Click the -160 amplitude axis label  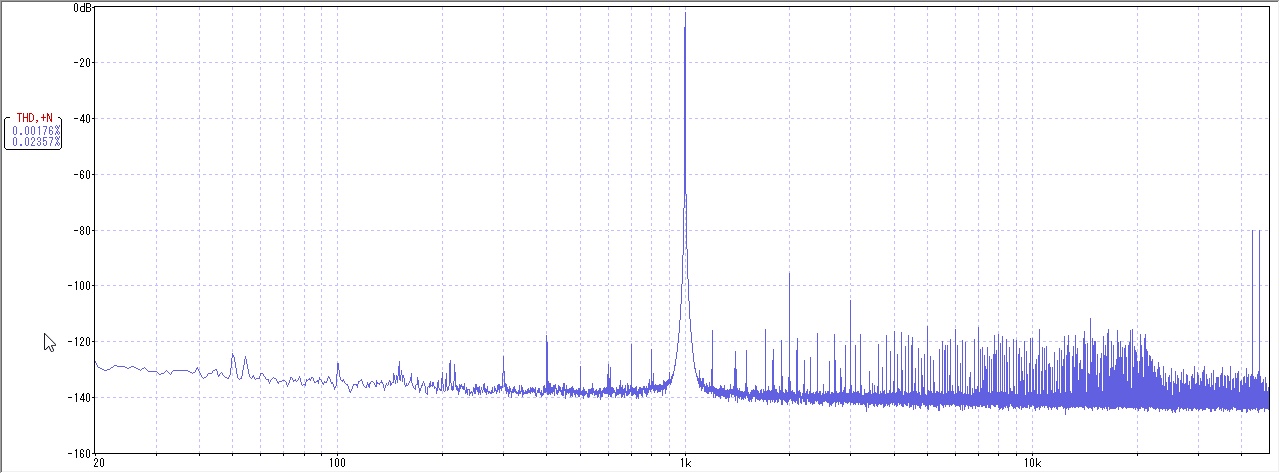coord(81,452)
